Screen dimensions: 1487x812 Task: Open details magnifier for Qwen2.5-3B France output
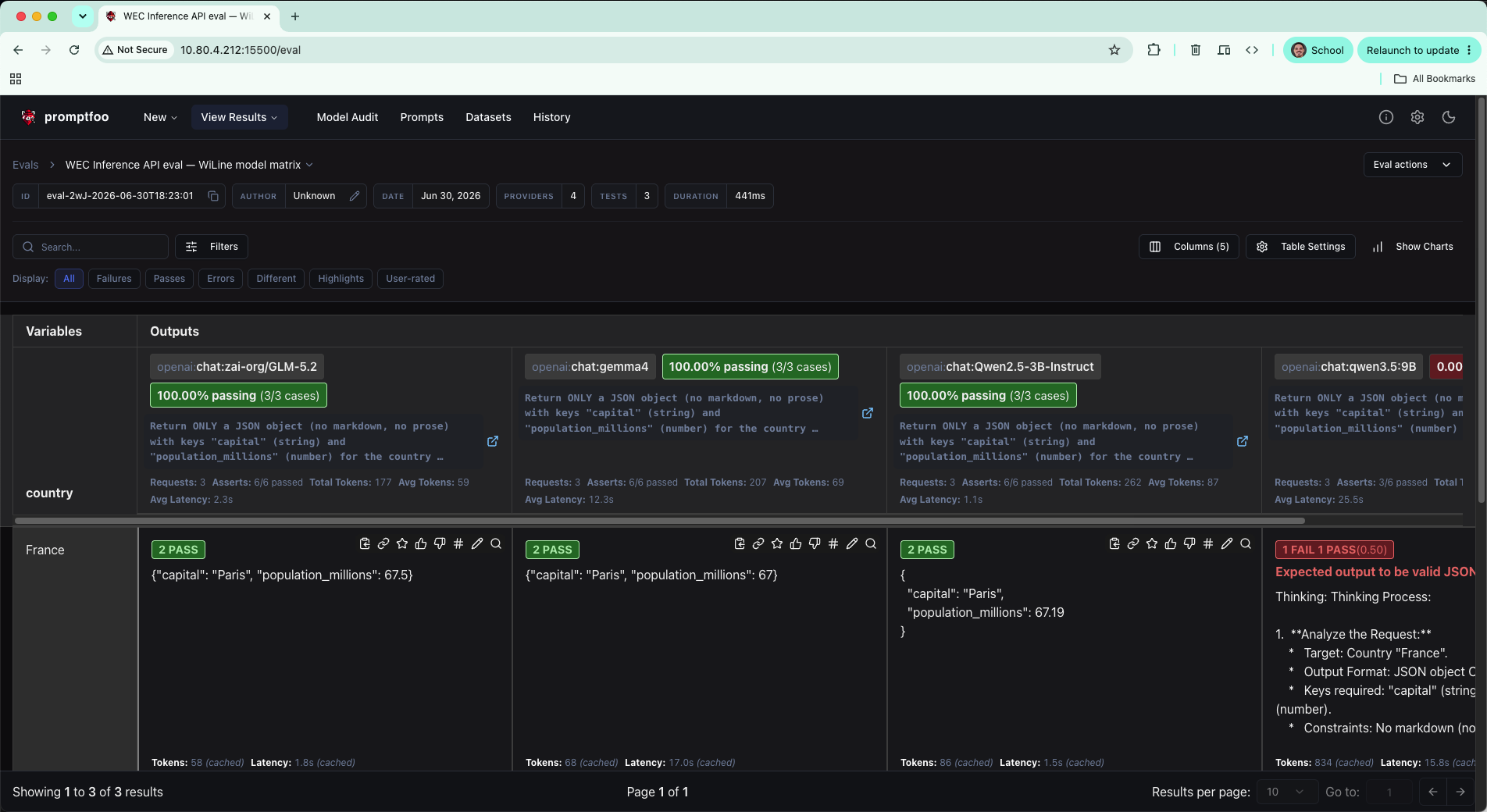pyautogui.click(x=1246, y=543)
